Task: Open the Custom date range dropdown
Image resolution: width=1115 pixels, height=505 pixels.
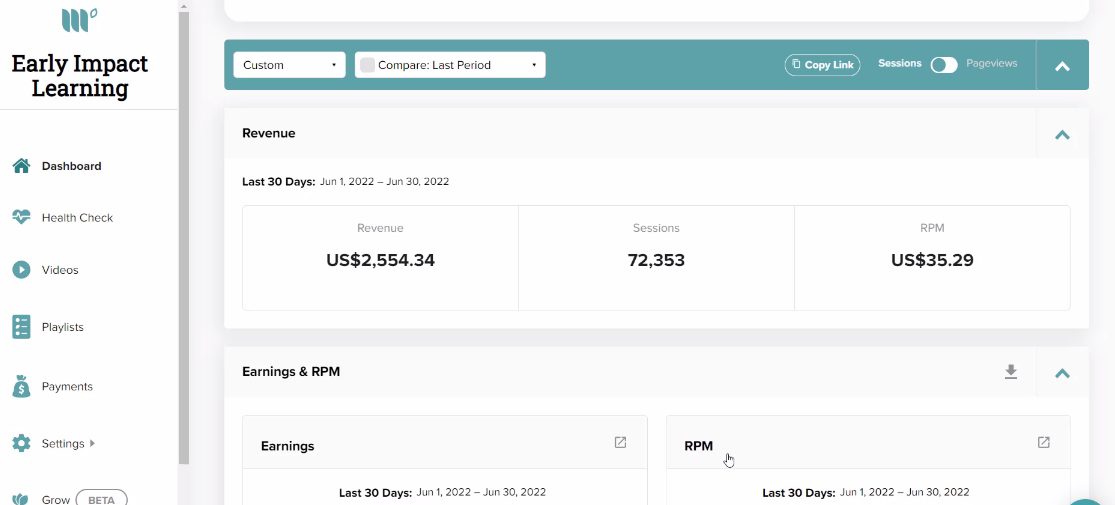Action: [x=289, y=65]
